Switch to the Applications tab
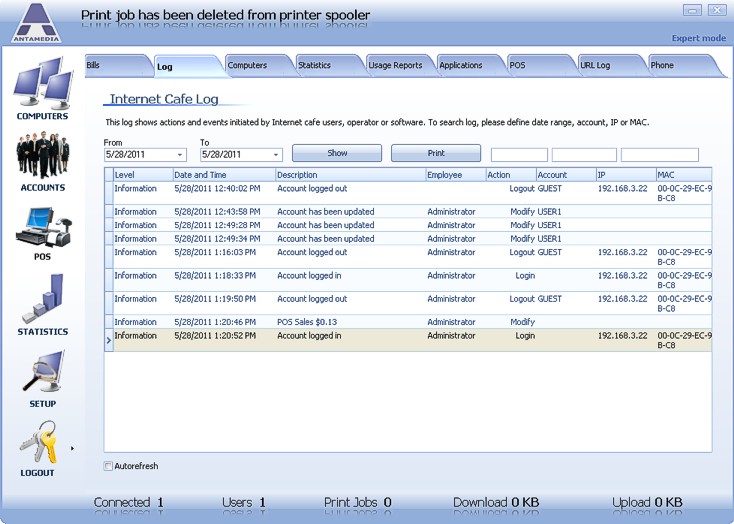Viewport: 734px width, 524px height. click(471, 66)
